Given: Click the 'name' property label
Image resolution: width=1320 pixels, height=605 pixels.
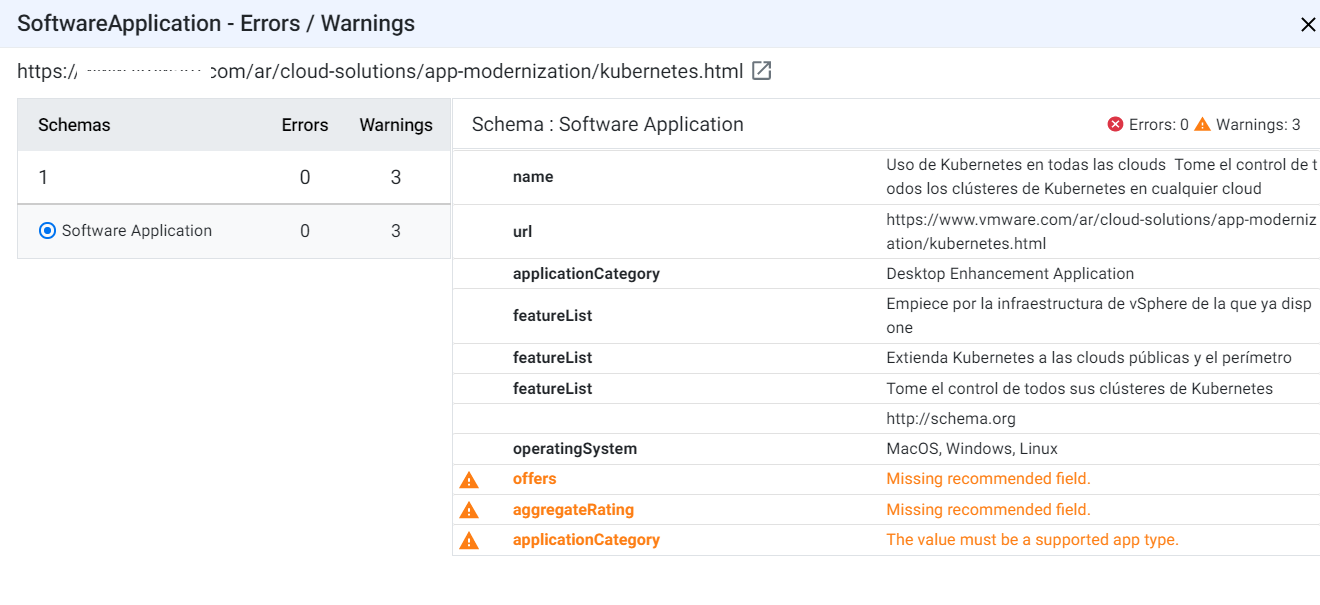Looking at the screenshot, I should 533,177.
